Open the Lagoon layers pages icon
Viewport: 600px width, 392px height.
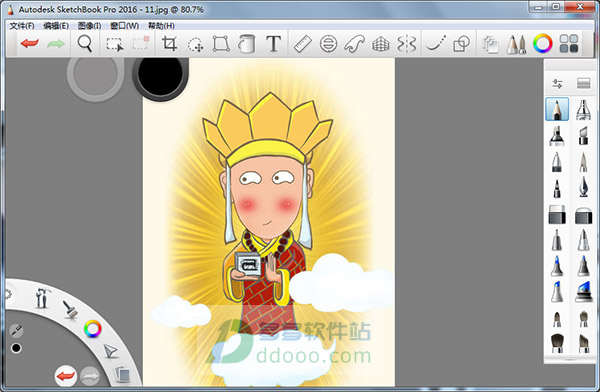tap(122, 374)
